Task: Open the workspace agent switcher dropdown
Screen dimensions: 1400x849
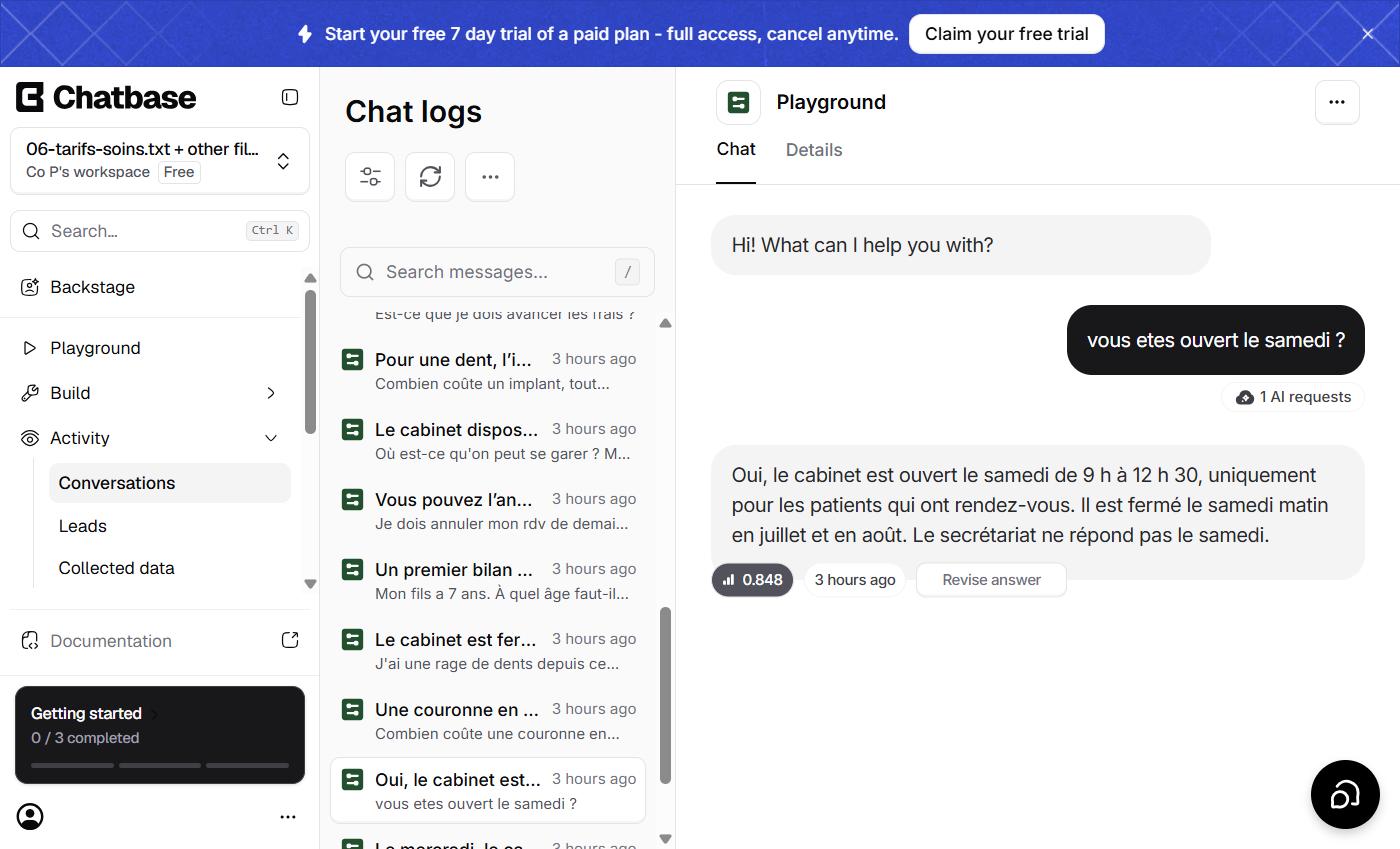Action: pos(160,160)
